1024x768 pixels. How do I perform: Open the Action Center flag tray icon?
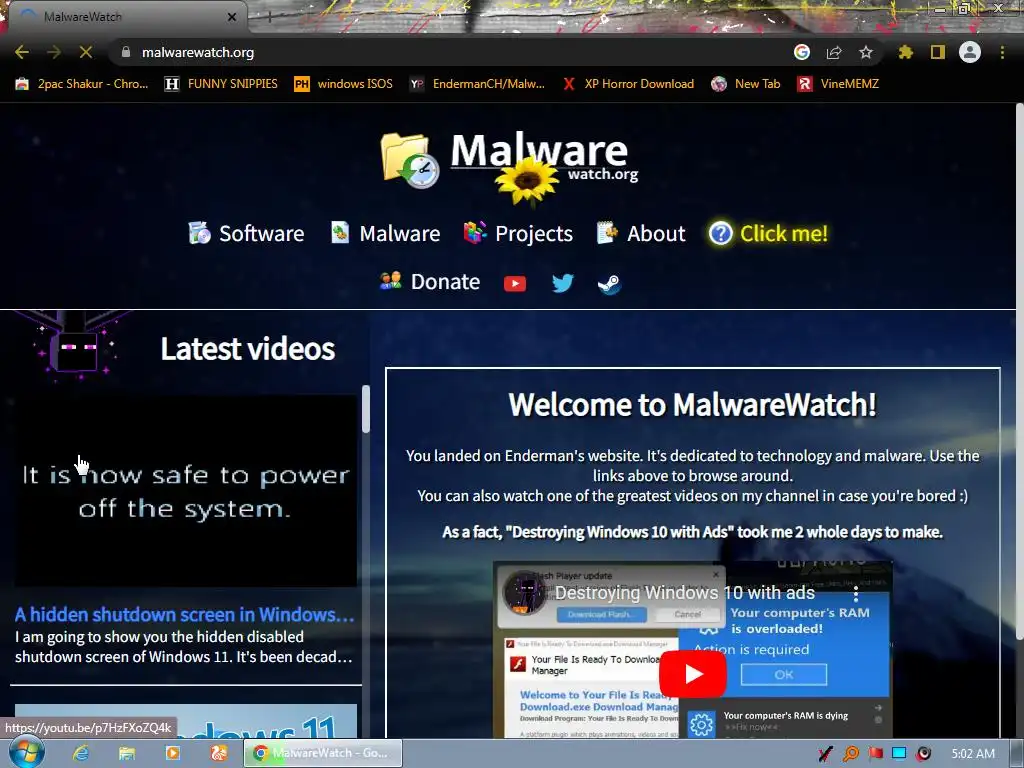point(875,754)
